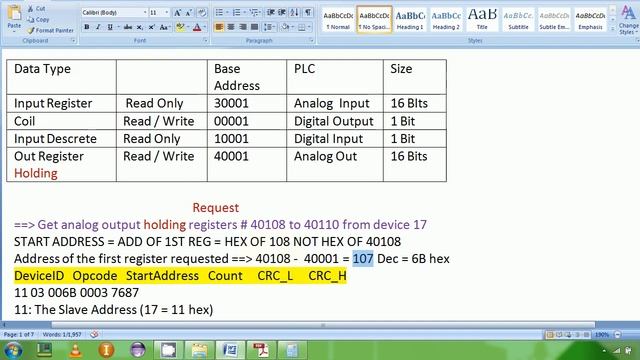Image resolution: width=640 pixels, height=360 pixels.
Task: Toggle subscript formatting
Action: click(x=140, y=27)
